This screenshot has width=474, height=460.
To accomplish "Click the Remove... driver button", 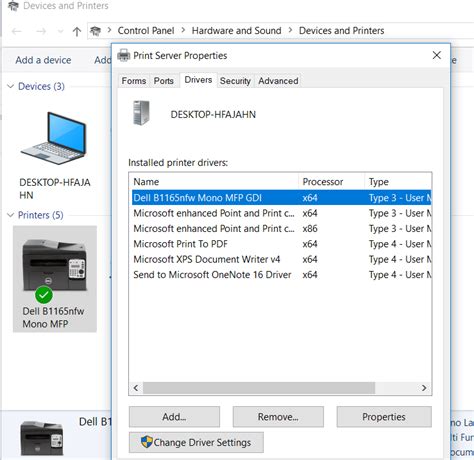I will [278, 417].
